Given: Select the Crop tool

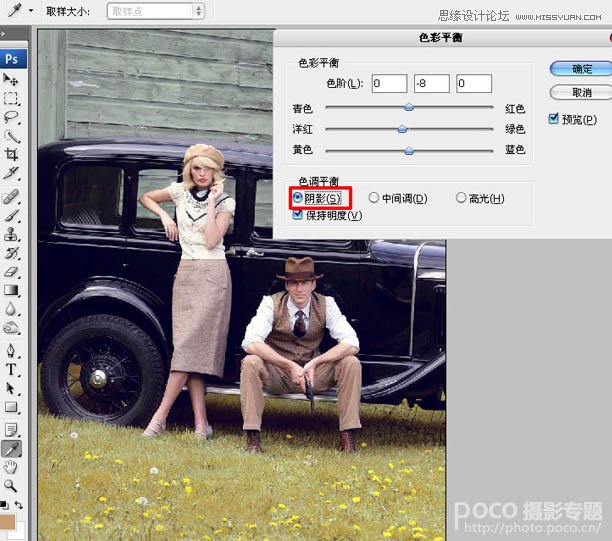Looking at the screenshot, I should 11,154.
